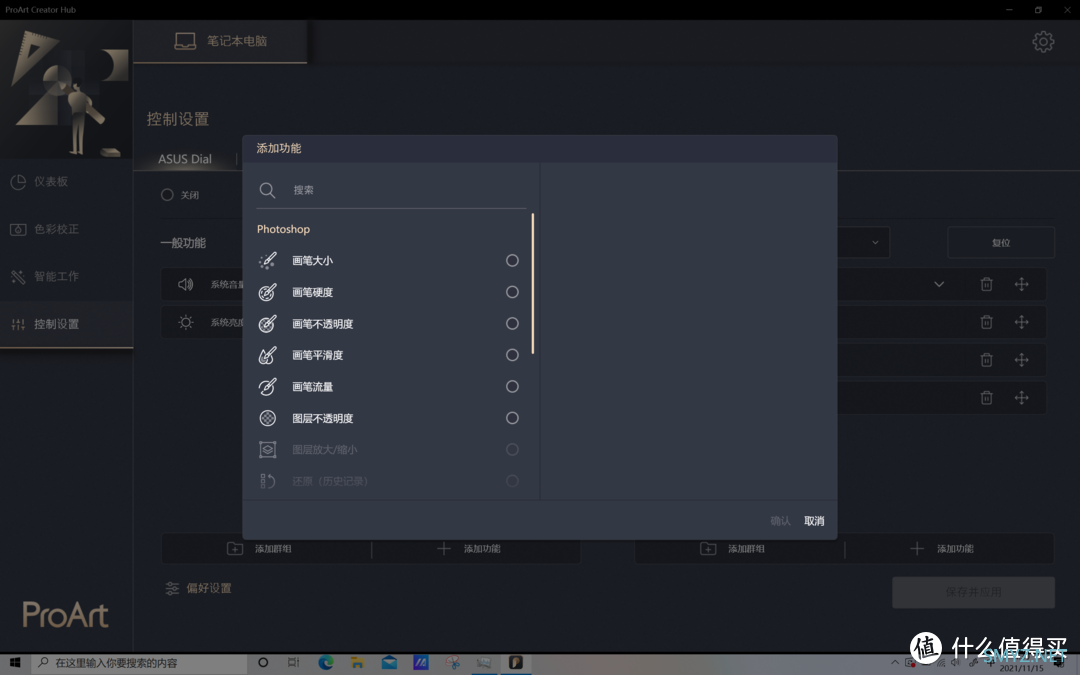This screenshot has width=1080, height=675.
Task: Click the left 添加群组 button
Action: 267,549
